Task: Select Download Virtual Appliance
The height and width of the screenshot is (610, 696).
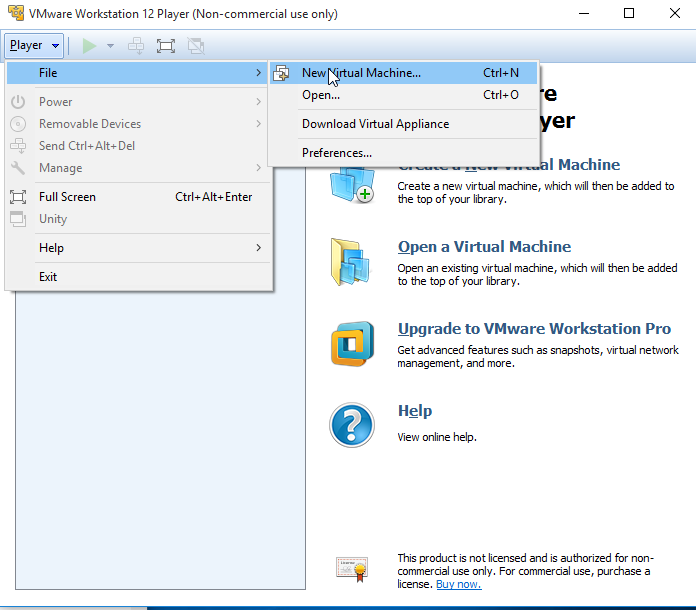Action: coord(403,124)
